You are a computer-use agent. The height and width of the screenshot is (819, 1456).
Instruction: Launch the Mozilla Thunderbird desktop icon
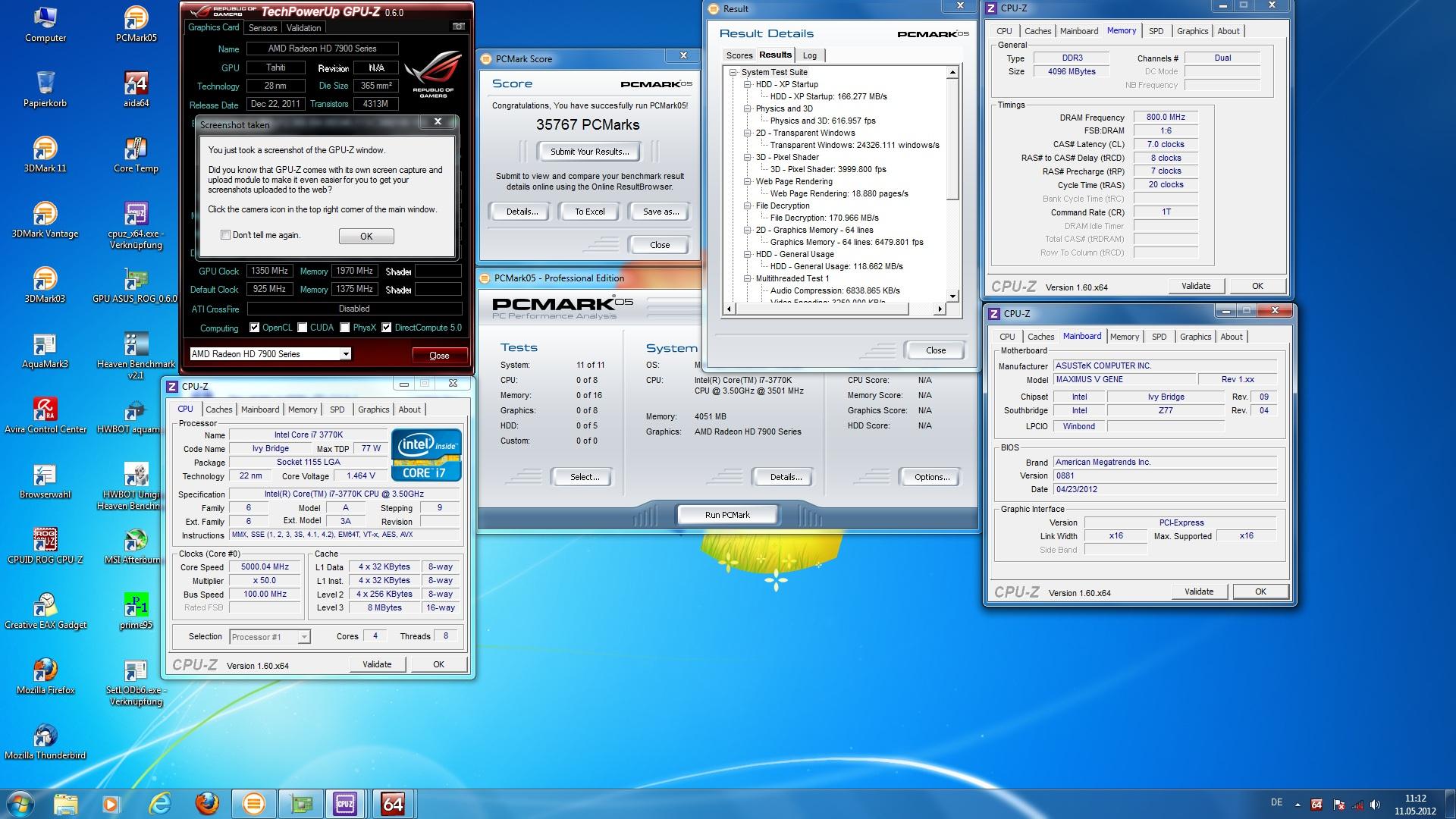(x=45, y=742)
